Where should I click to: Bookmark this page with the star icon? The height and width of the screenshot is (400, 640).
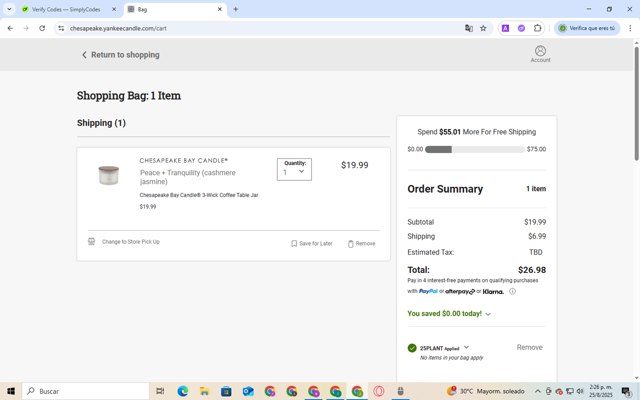pos(483,28)
